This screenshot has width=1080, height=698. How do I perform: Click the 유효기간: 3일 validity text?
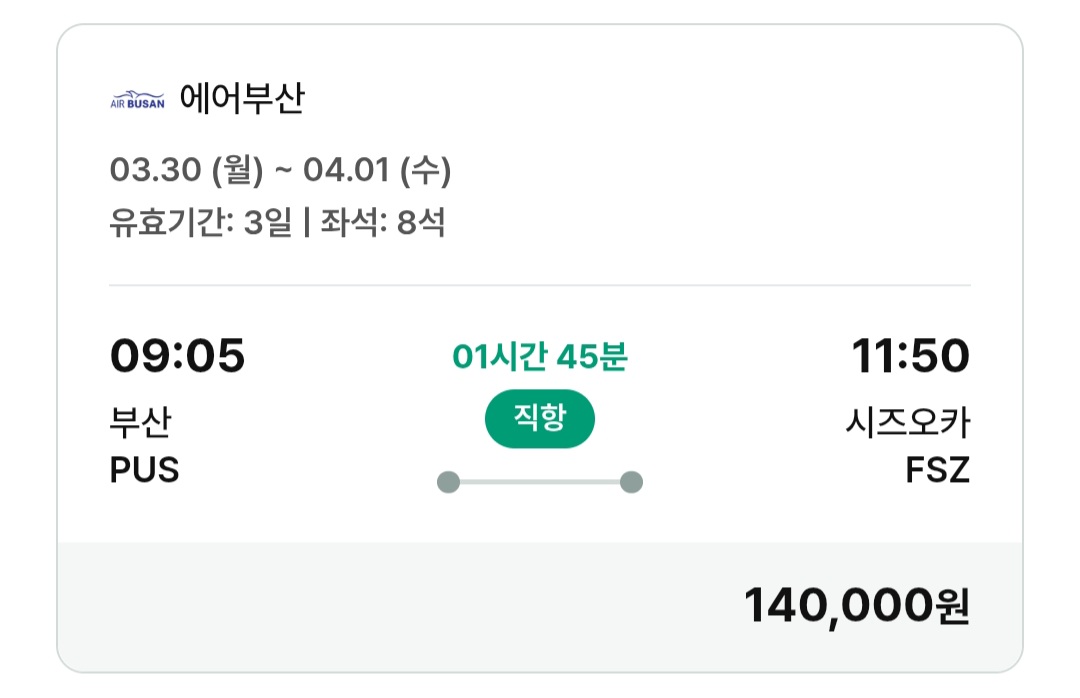tap(200, 222)
